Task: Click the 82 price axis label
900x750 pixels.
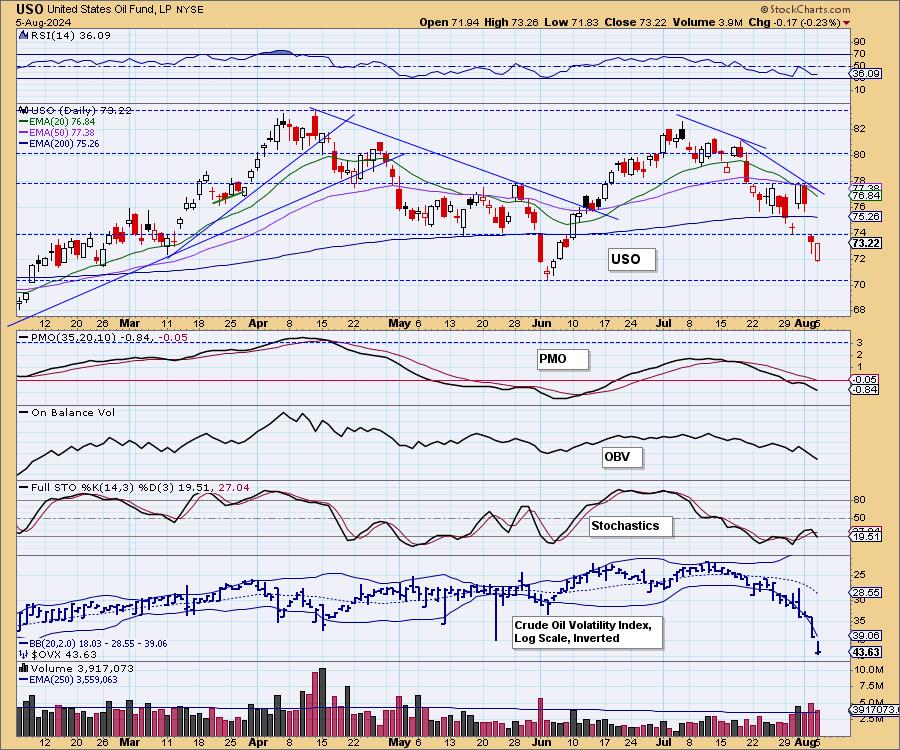Action: 859,129
